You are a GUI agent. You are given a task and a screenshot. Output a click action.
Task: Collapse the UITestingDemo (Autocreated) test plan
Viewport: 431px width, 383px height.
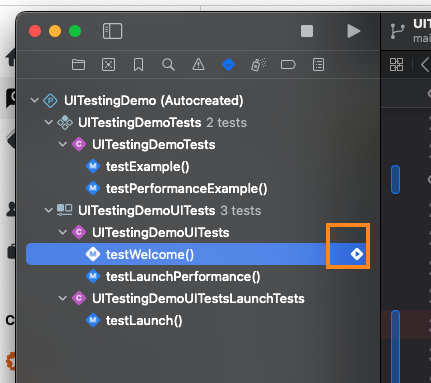click(x=35, y=100)
